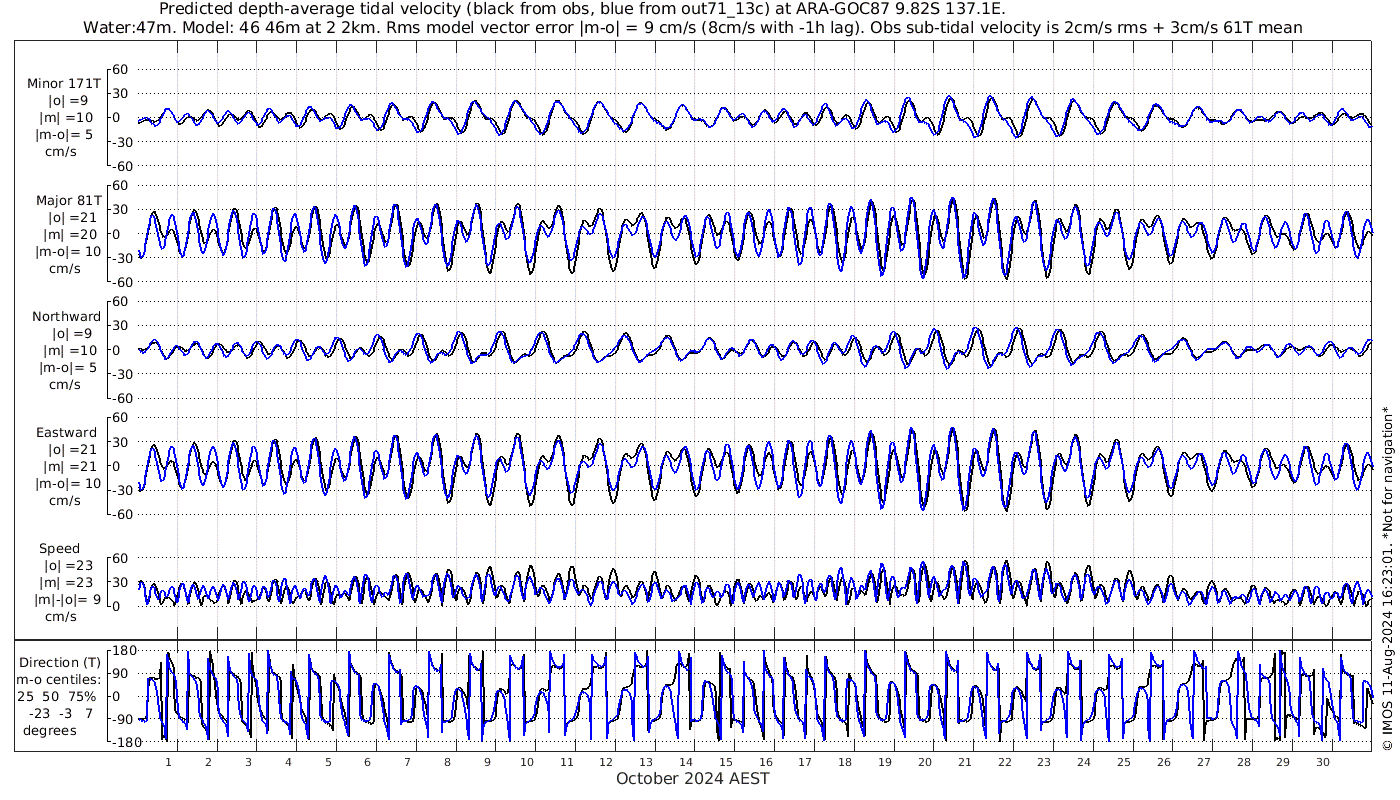Click the 'Major 81T' panel label
Image resolution: width=1400 pixels, height=800 pixels.
point(68,201)
